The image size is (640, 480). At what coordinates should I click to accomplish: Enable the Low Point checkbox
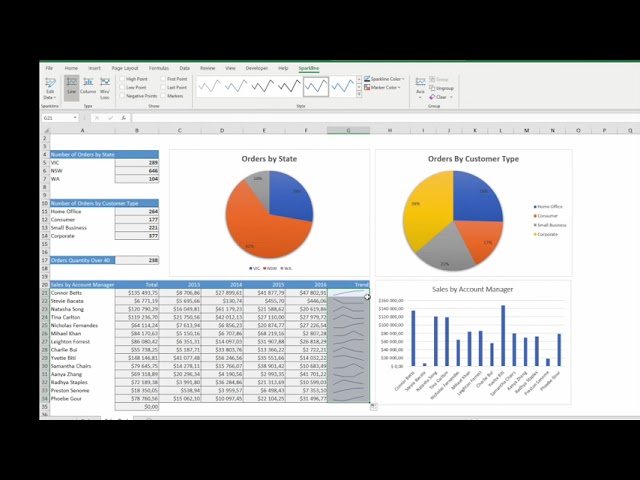pos(122,87)
